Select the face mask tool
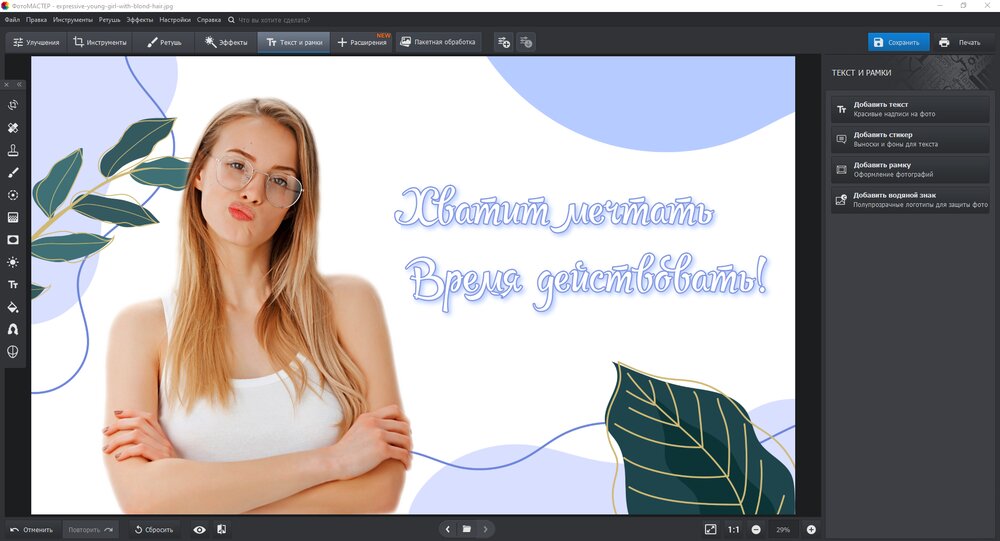The height and width of the screenshot is (541, 1000). (x=13, y=352)
